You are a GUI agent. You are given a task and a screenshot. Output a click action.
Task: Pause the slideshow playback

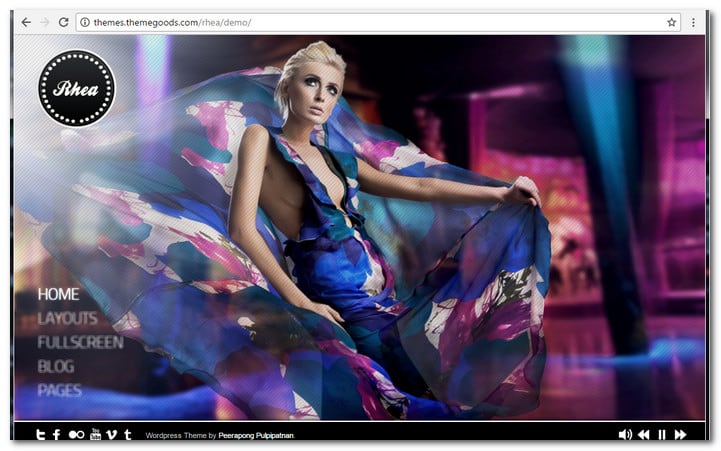(661, 435)
